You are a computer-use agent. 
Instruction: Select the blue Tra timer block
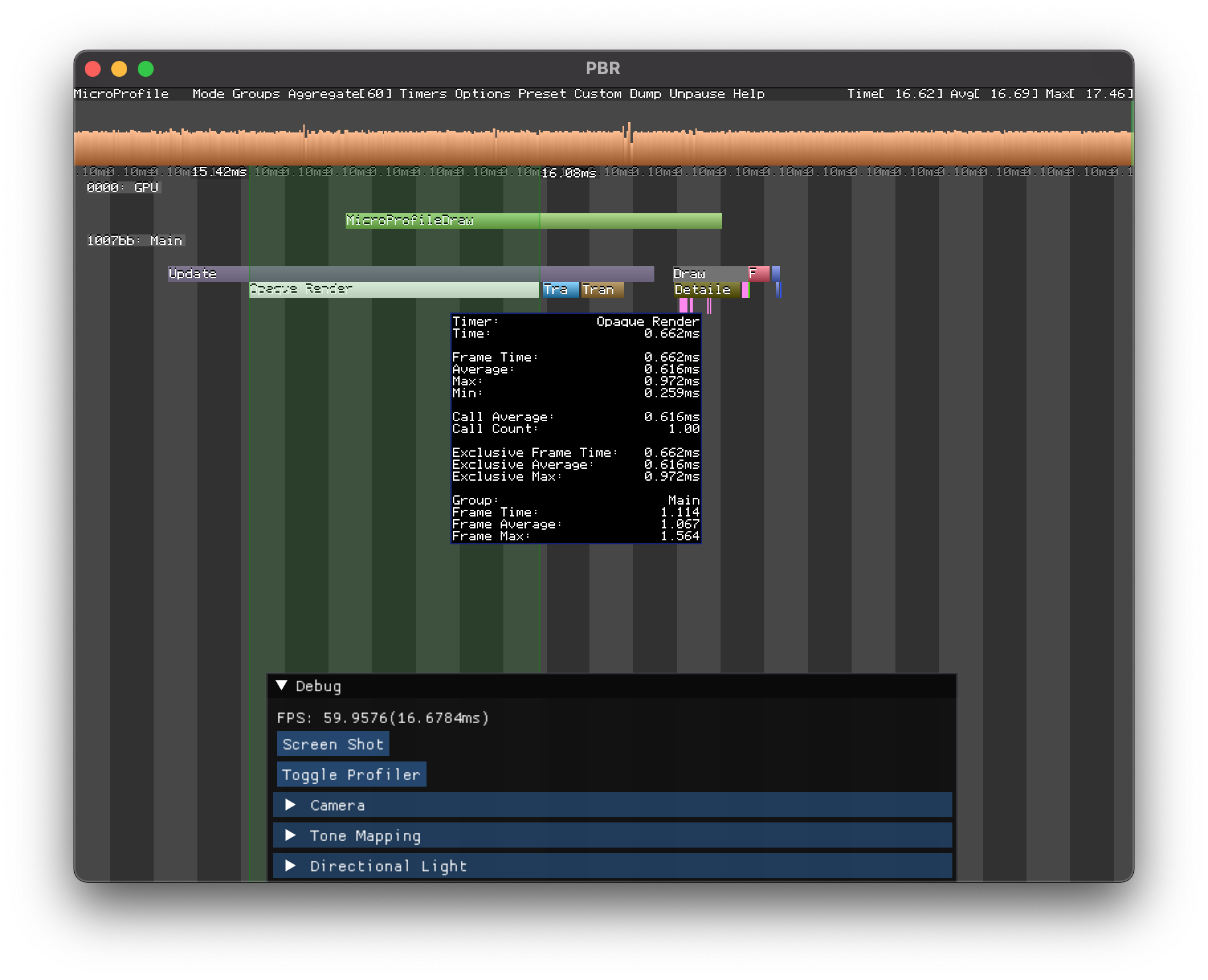pyautogui.click(x=560, y=289)
